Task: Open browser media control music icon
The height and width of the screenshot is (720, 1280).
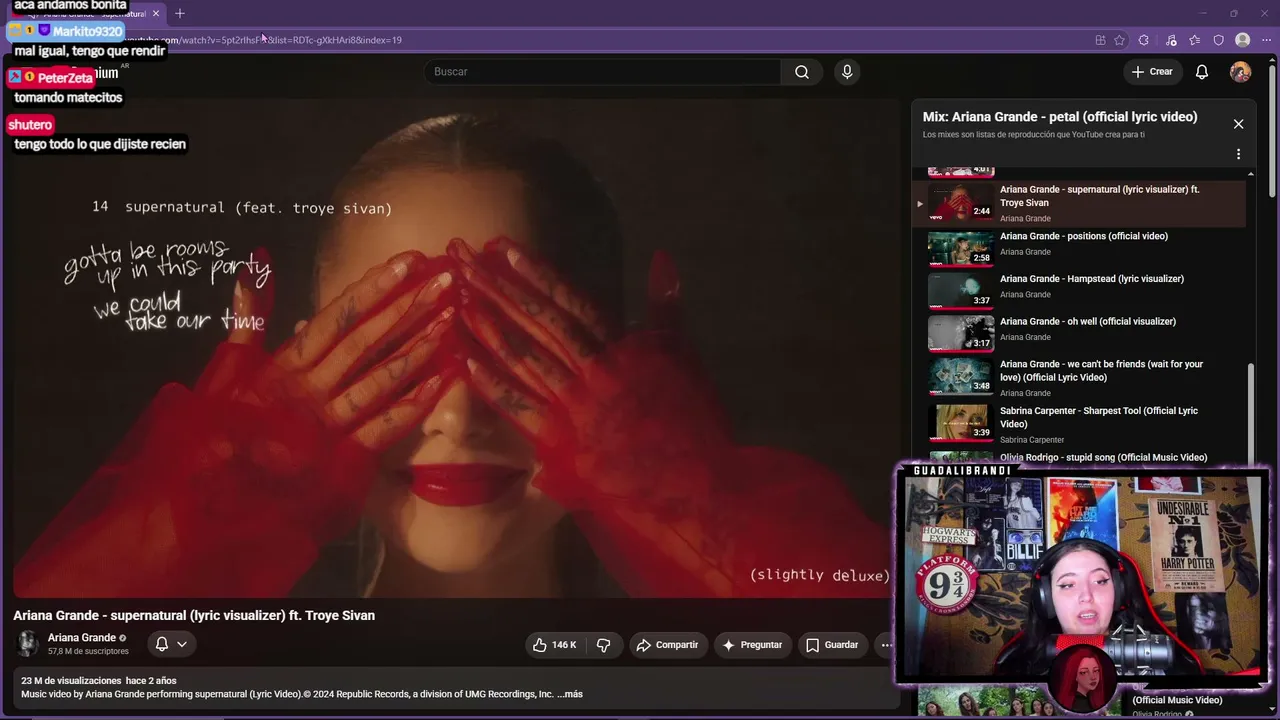Action: click(1171, 40)
